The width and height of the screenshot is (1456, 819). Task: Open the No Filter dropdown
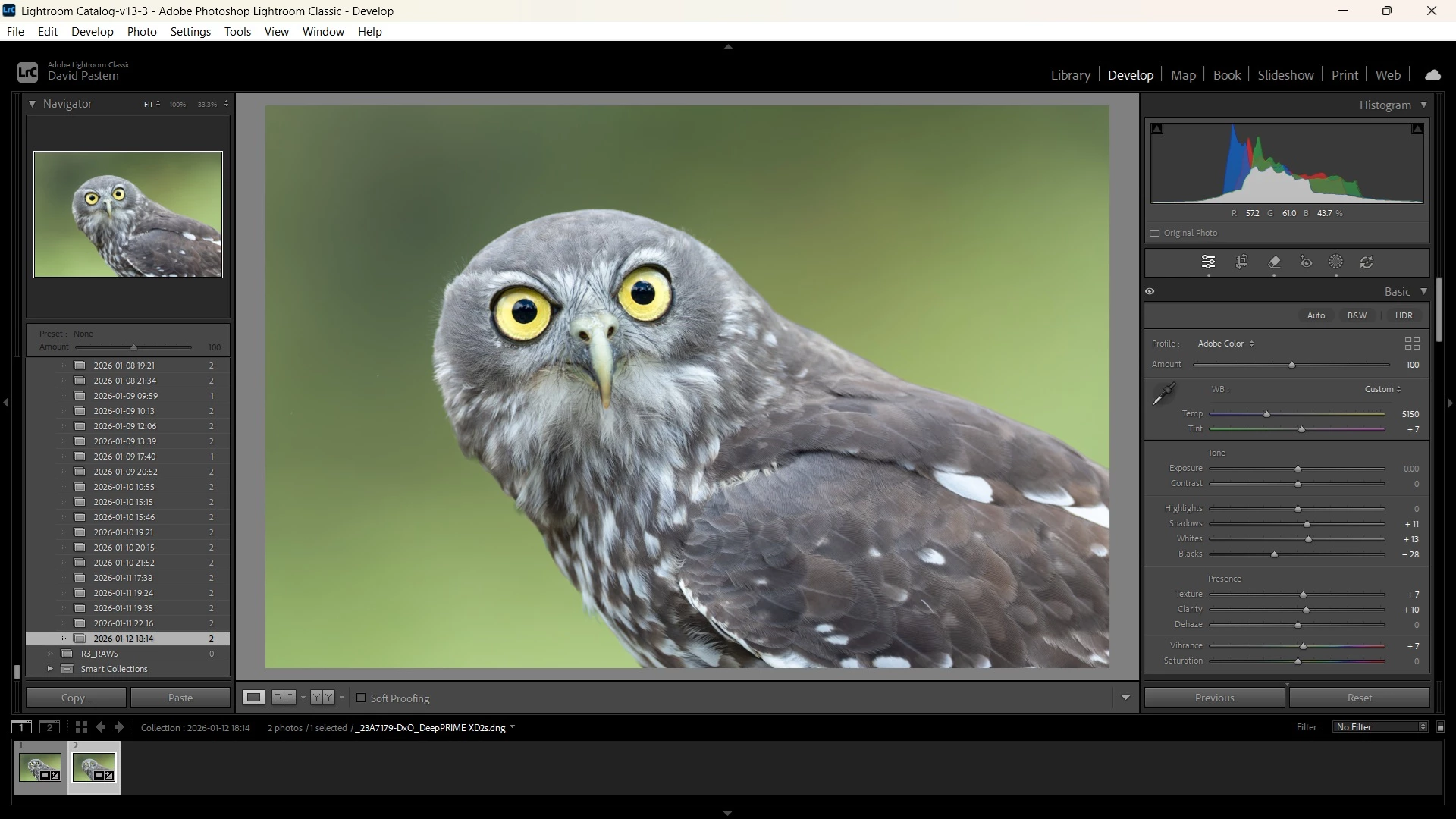(1381, 727)
